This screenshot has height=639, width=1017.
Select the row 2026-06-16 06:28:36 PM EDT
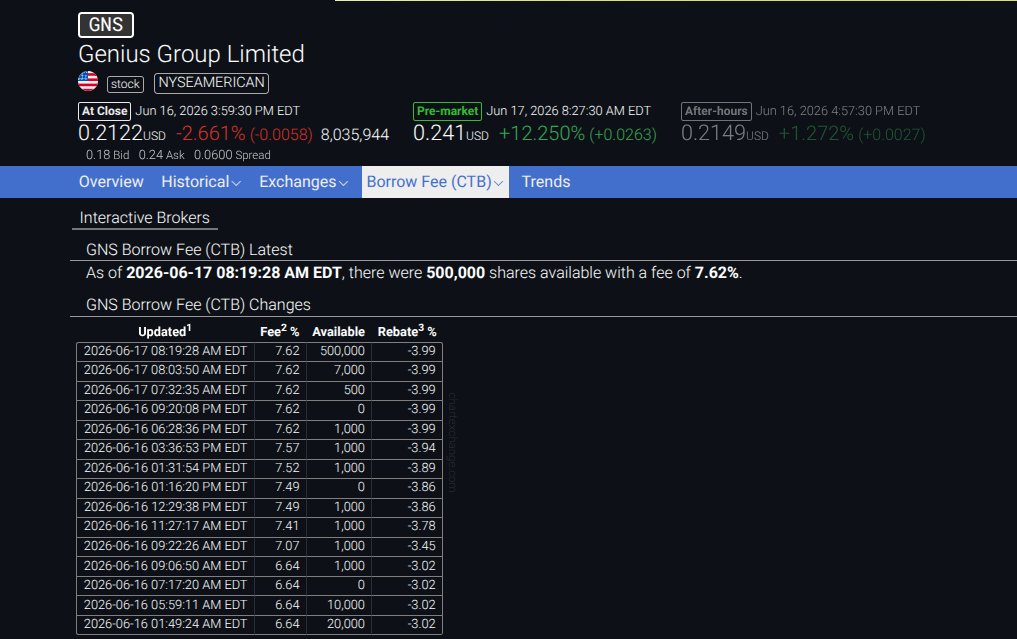point(259,429)
